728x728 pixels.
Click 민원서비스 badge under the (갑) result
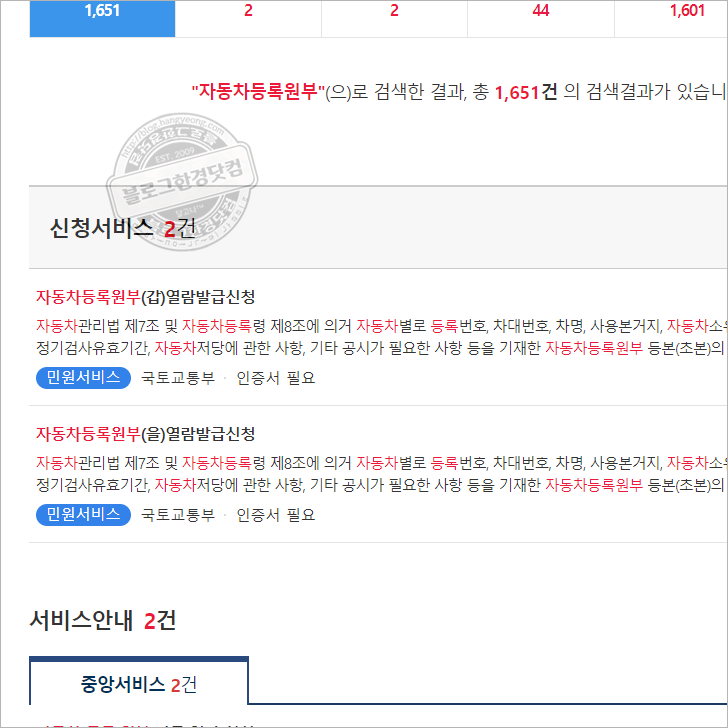pyautogui.click(x=84, y=377)
